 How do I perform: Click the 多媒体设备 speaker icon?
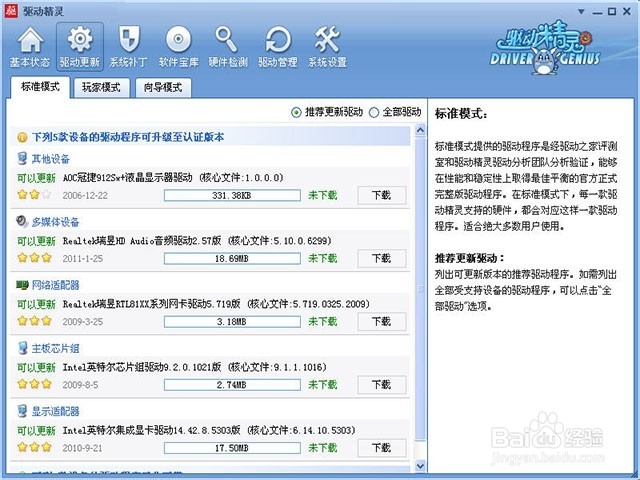click(22, 222)
